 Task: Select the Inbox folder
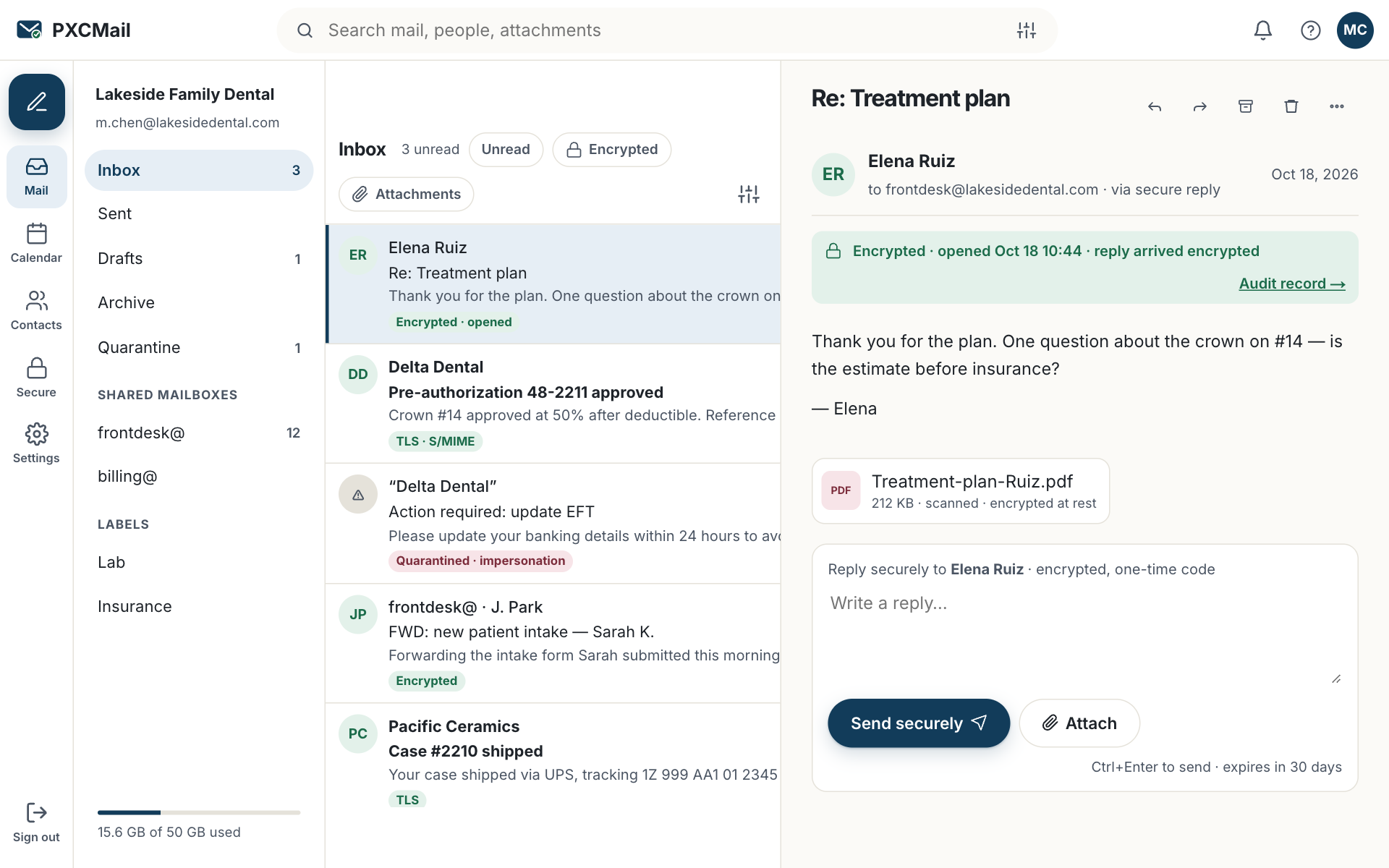(199, 171)
